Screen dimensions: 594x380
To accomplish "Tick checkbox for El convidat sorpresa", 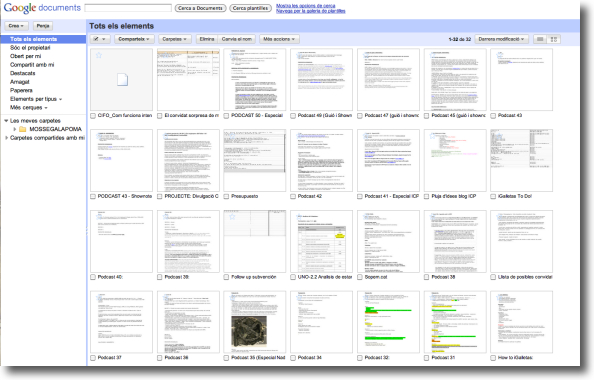I will (160, 116).
